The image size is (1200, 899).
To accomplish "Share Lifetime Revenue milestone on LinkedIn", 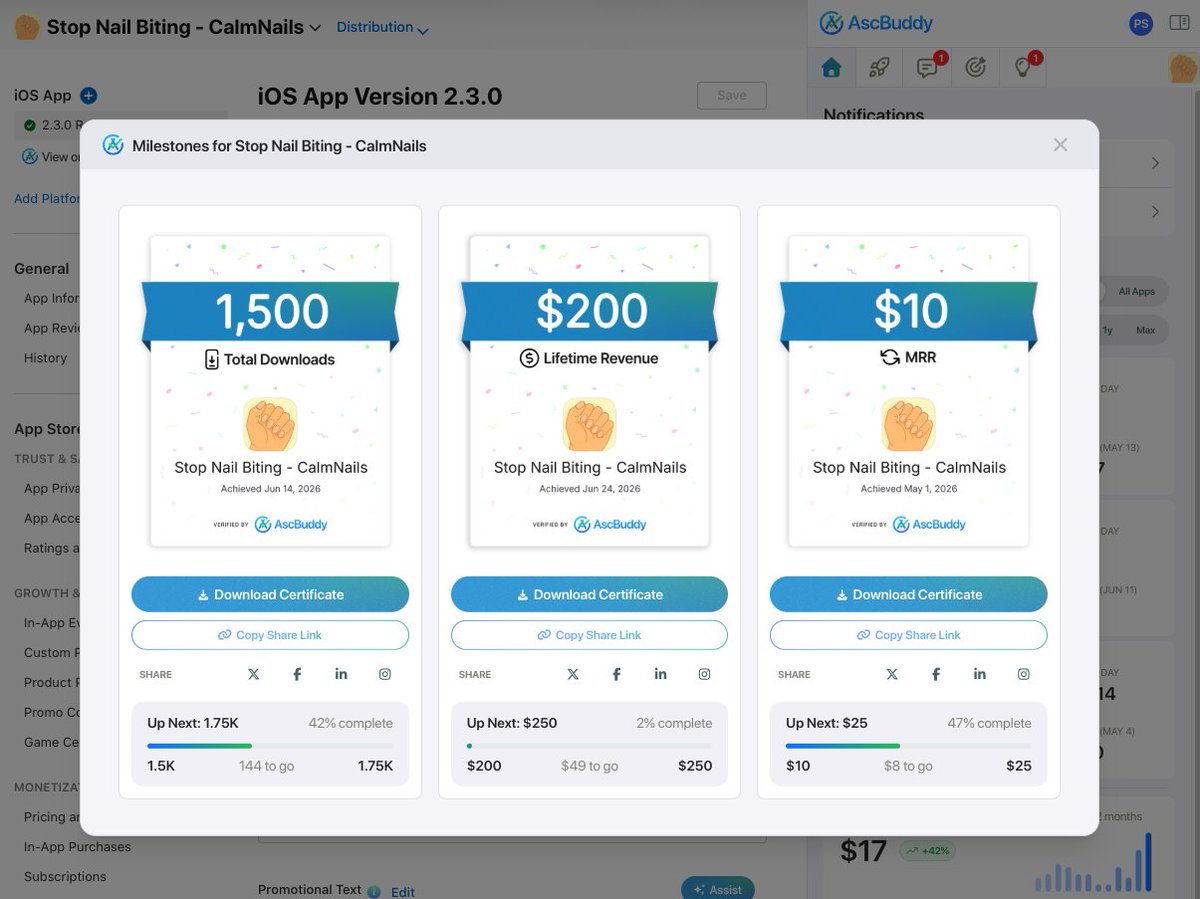I will [660, 674].
